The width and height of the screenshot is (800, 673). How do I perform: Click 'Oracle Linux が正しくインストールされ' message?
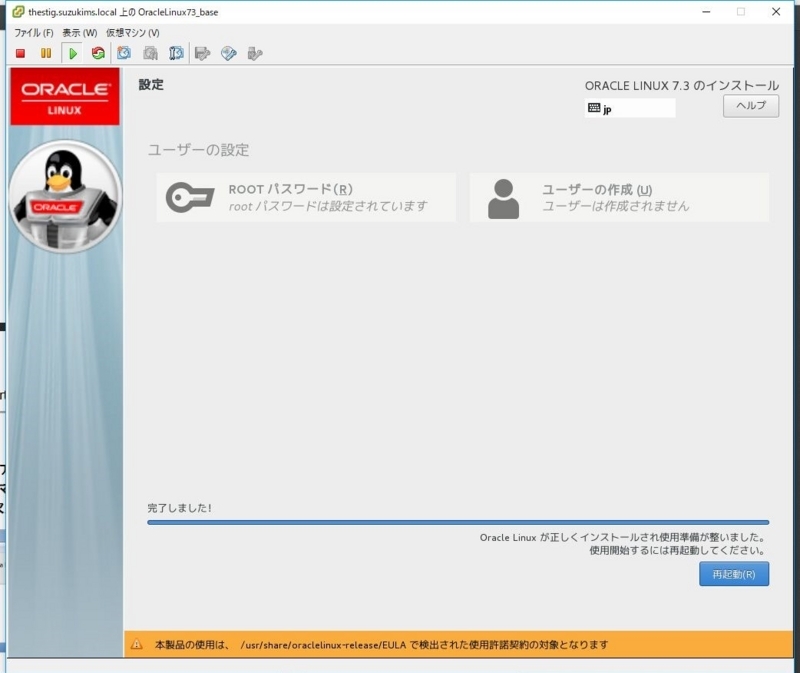[622, 537]
